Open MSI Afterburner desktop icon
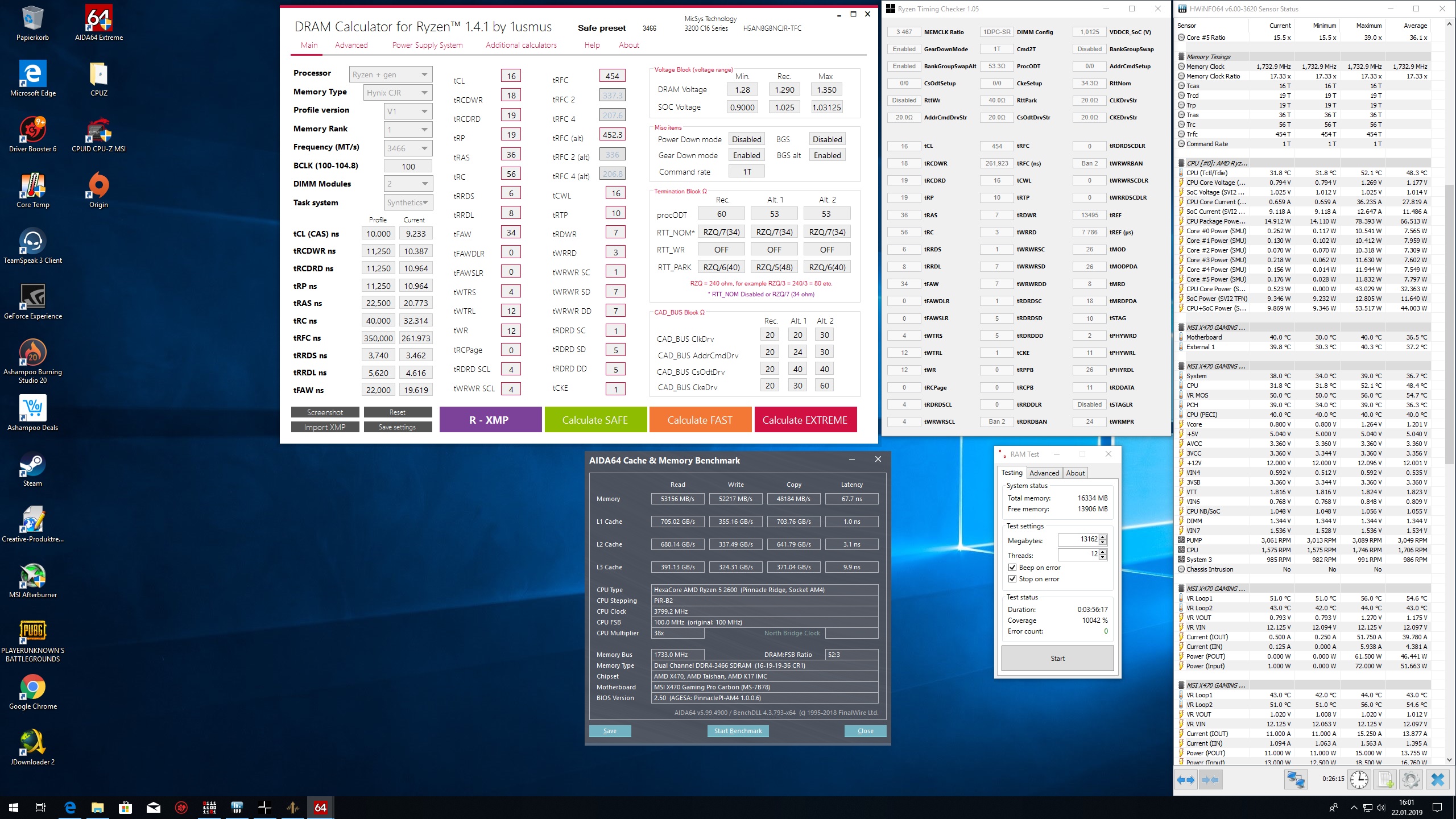1456x819 pixels. click(x=33, y=576)
